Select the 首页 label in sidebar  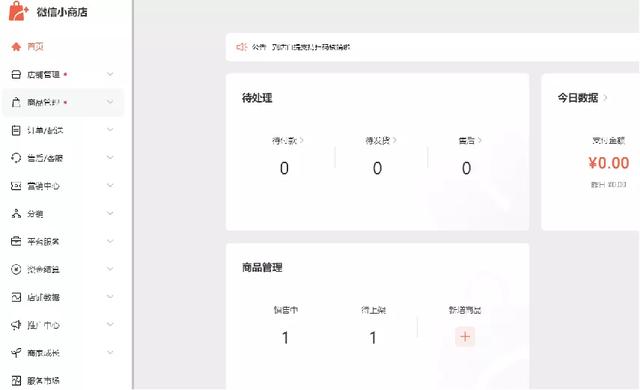(35, 47)
